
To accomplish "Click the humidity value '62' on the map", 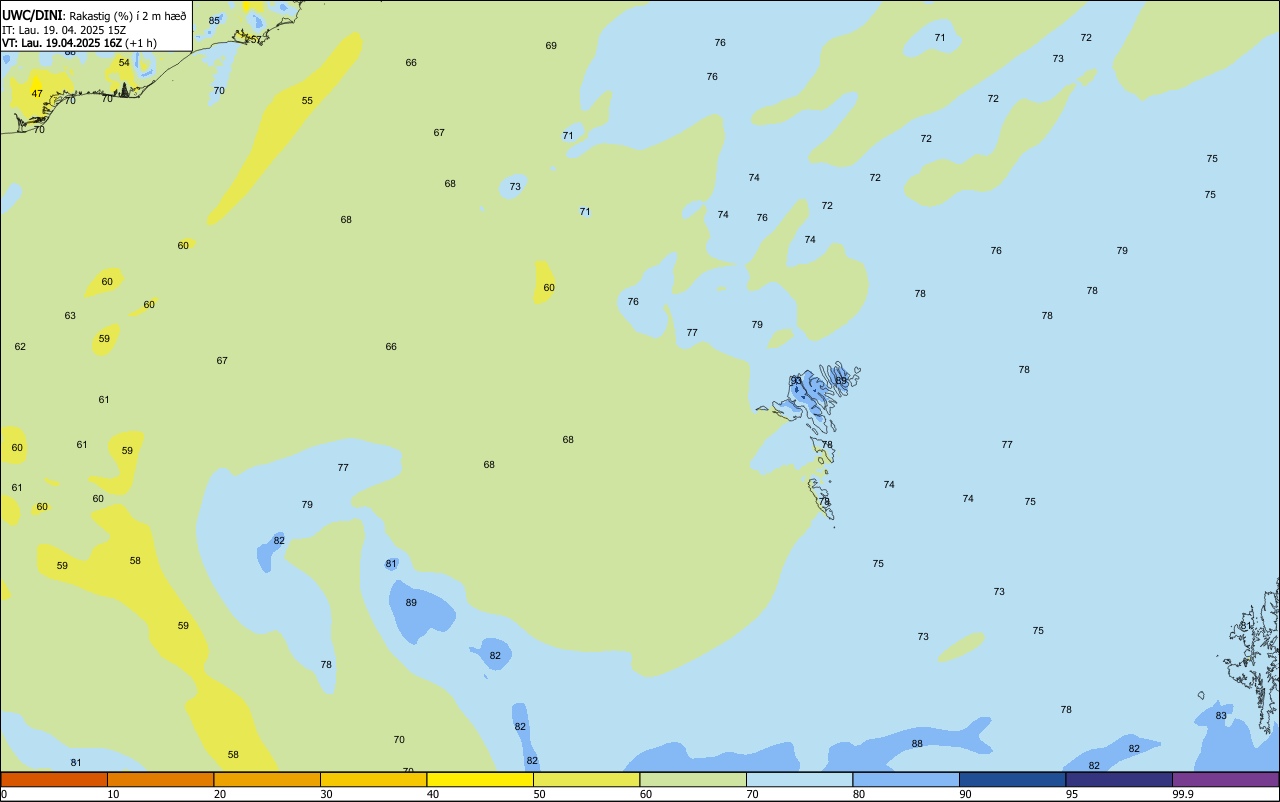I will (20, 346).
